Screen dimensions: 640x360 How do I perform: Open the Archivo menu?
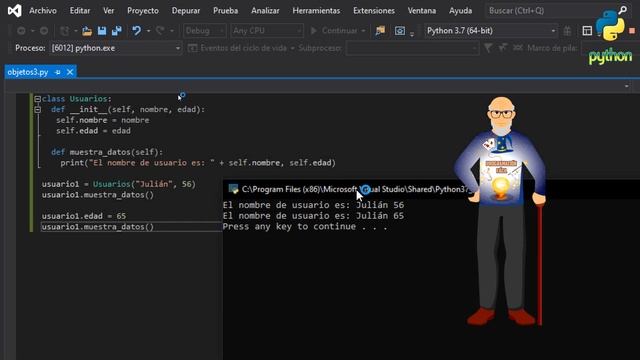[43, 11]
